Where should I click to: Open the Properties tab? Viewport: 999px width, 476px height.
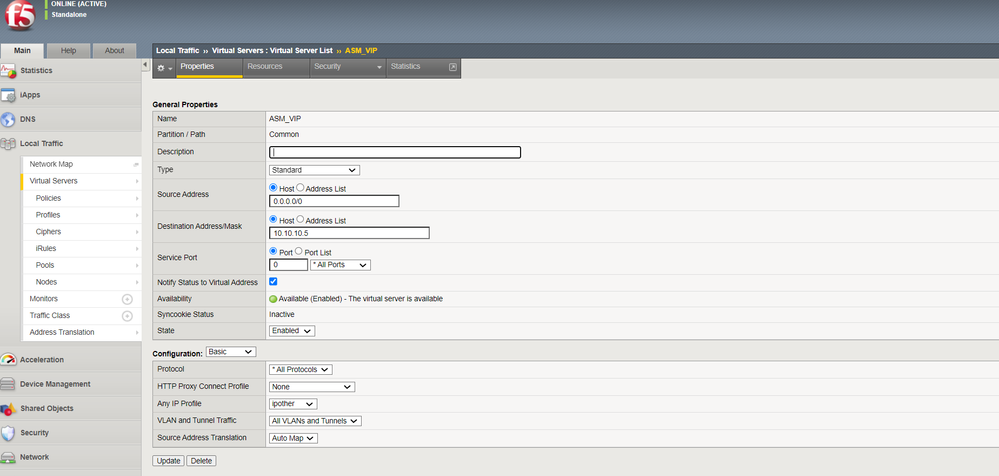(x=210, y=67)
